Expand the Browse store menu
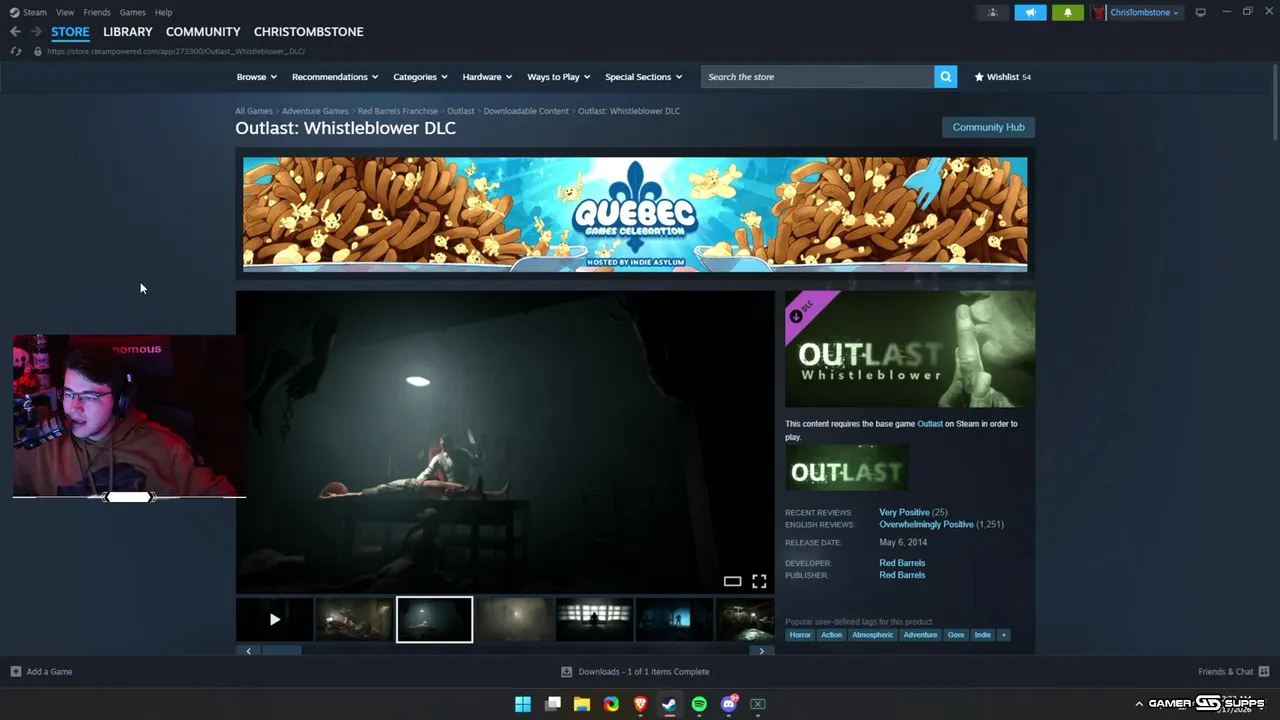This screenshot has height=720, width=1280. (257, 77)
